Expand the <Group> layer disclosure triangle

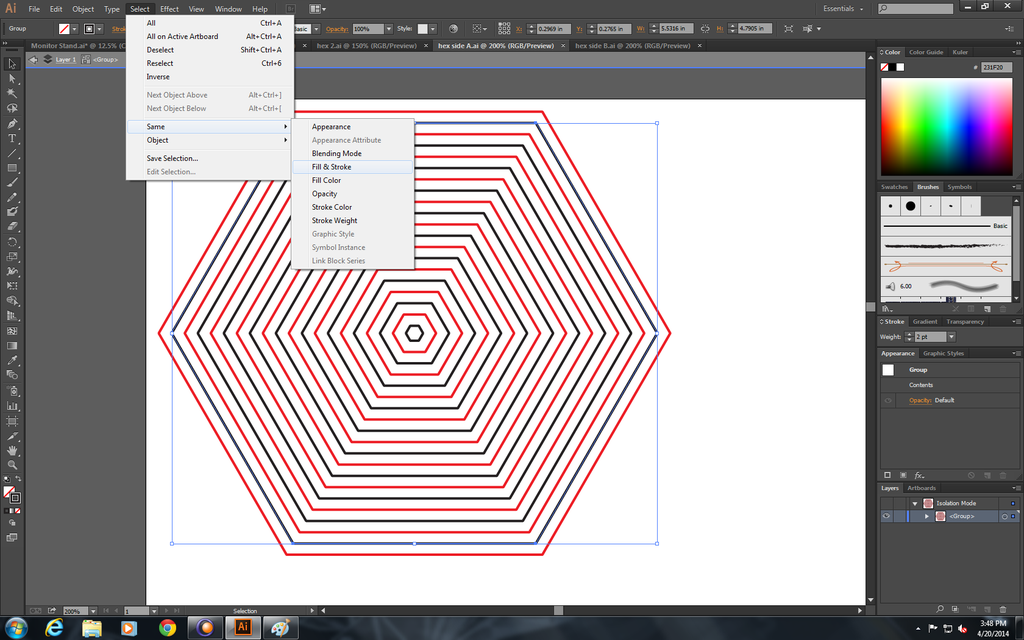point(927,516)
